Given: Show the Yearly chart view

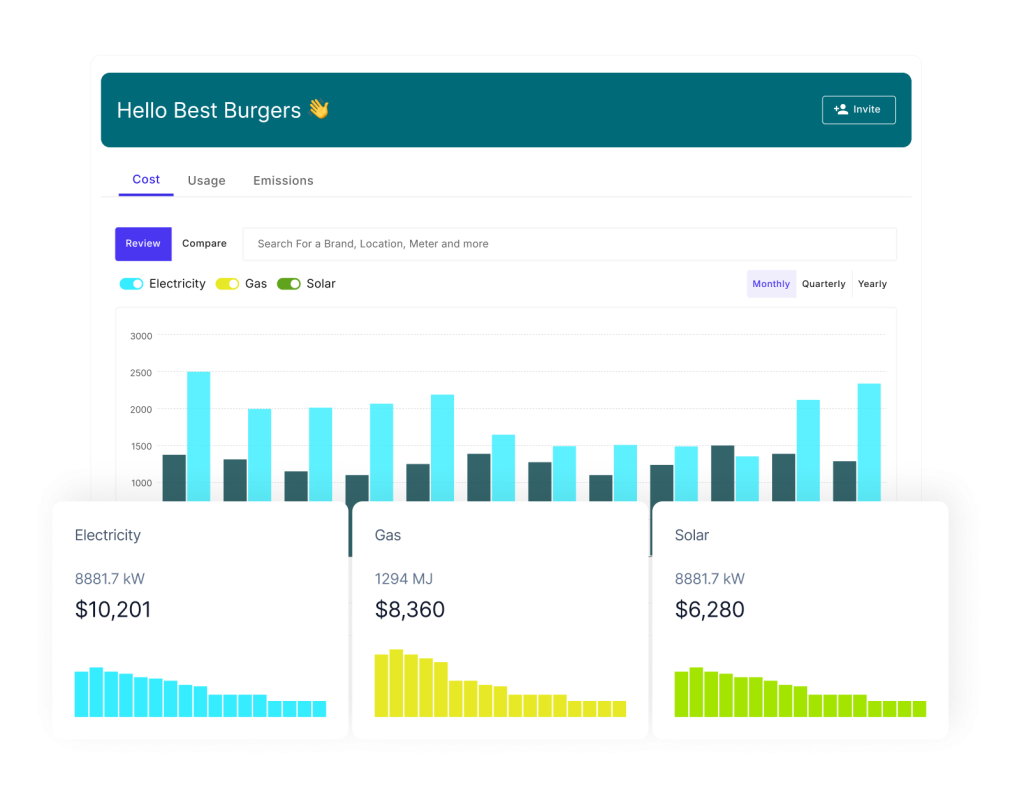Looking at the screenshot, I should (x=872, y=284).
